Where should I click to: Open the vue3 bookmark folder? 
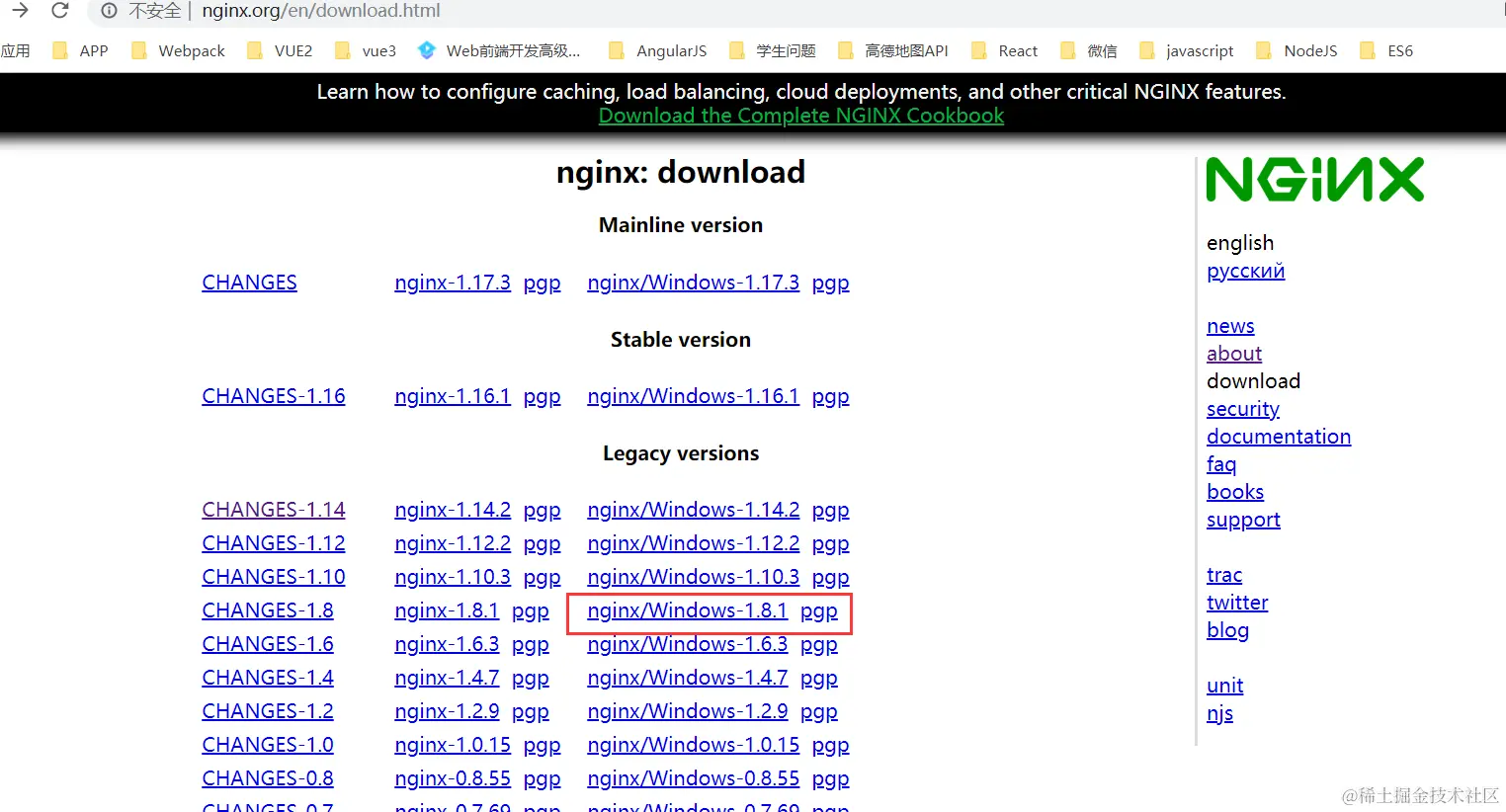click(x=366, y=50)
